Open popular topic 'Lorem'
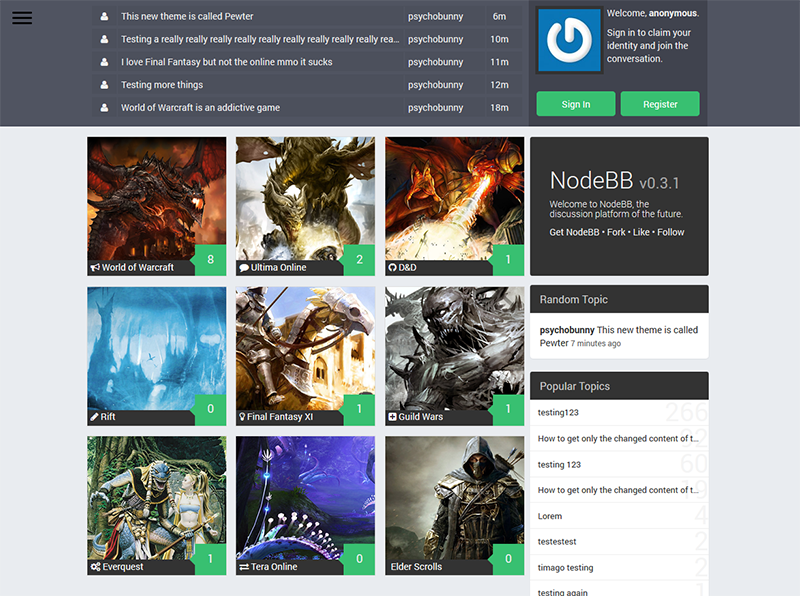Viewport: 800px width, 596px height. coord(549,516)
